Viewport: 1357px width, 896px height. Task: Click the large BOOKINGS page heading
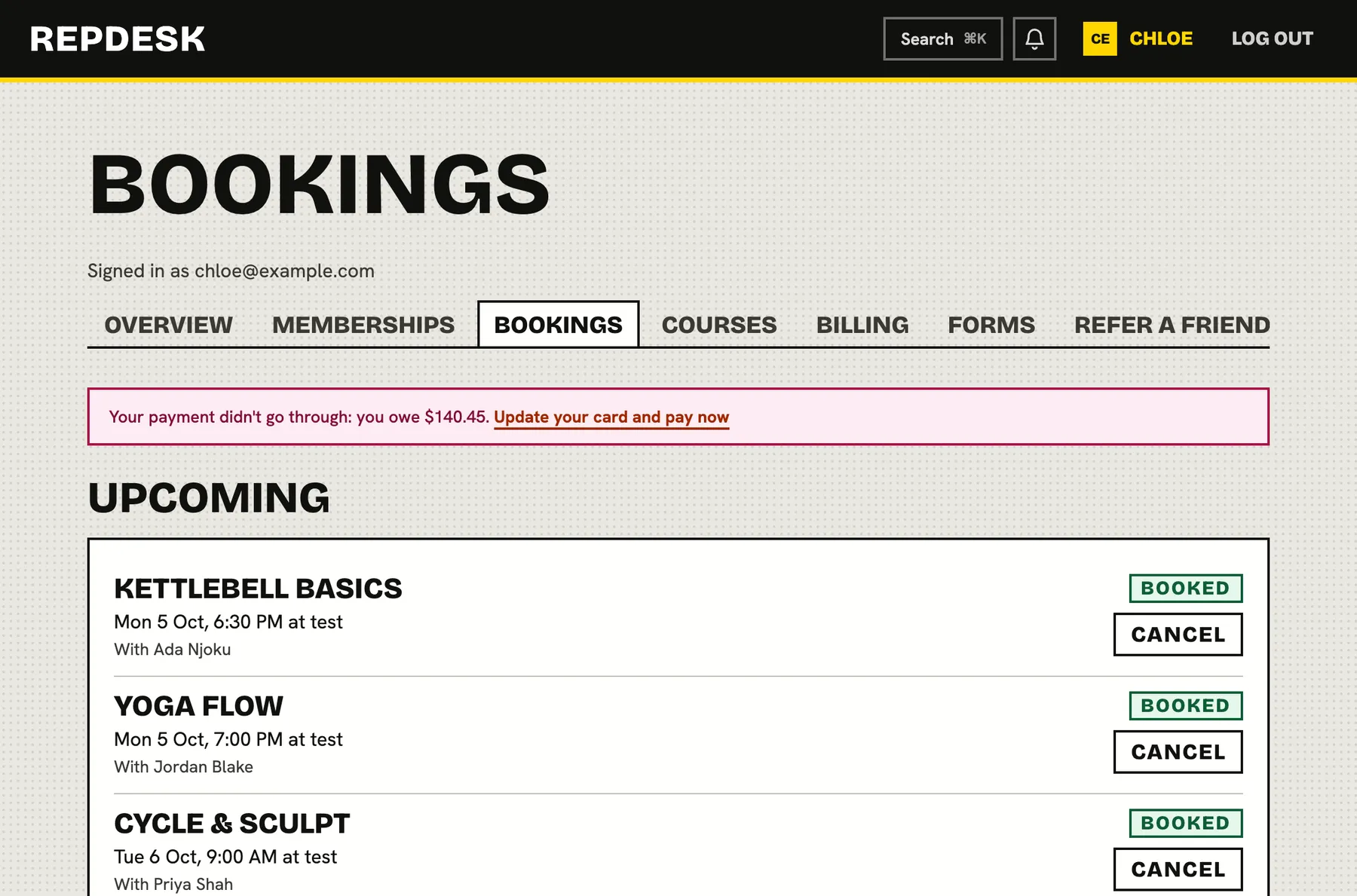coord(319,185)
